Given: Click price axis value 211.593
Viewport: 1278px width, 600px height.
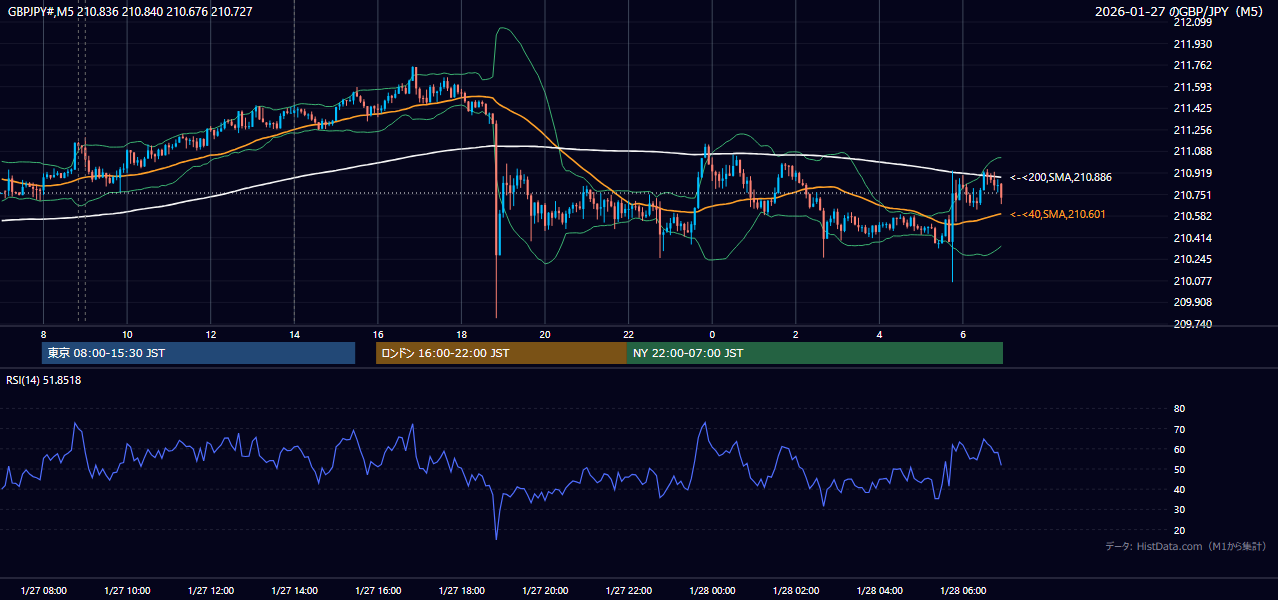Looking at the screenshot, I should 1192,87.
